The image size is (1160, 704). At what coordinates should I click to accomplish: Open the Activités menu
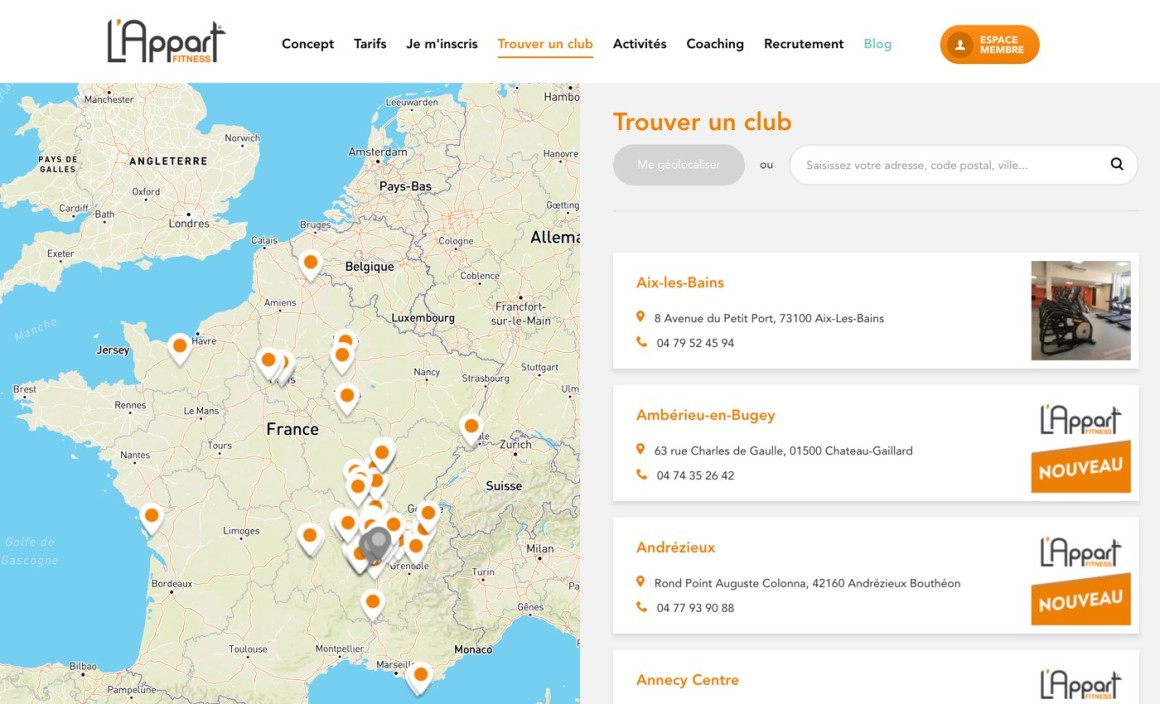click(639, 44)
